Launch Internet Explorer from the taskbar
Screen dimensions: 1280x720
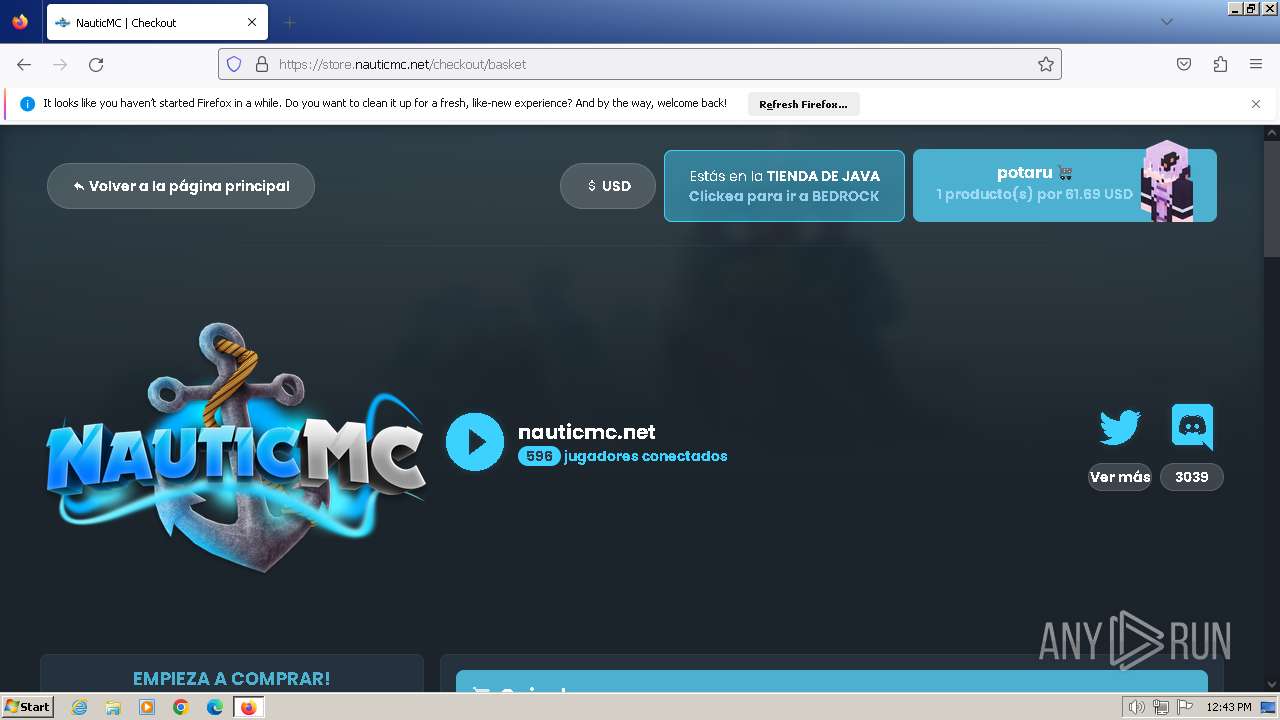pyautogui.click(x=79, y=707)
